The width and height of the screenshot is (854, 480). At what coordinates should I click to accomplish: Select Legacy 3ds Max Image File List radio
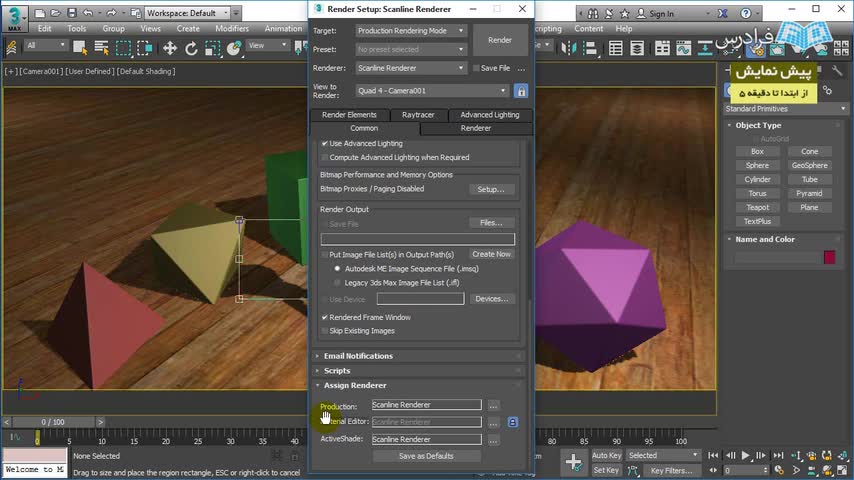click(337, 283)
